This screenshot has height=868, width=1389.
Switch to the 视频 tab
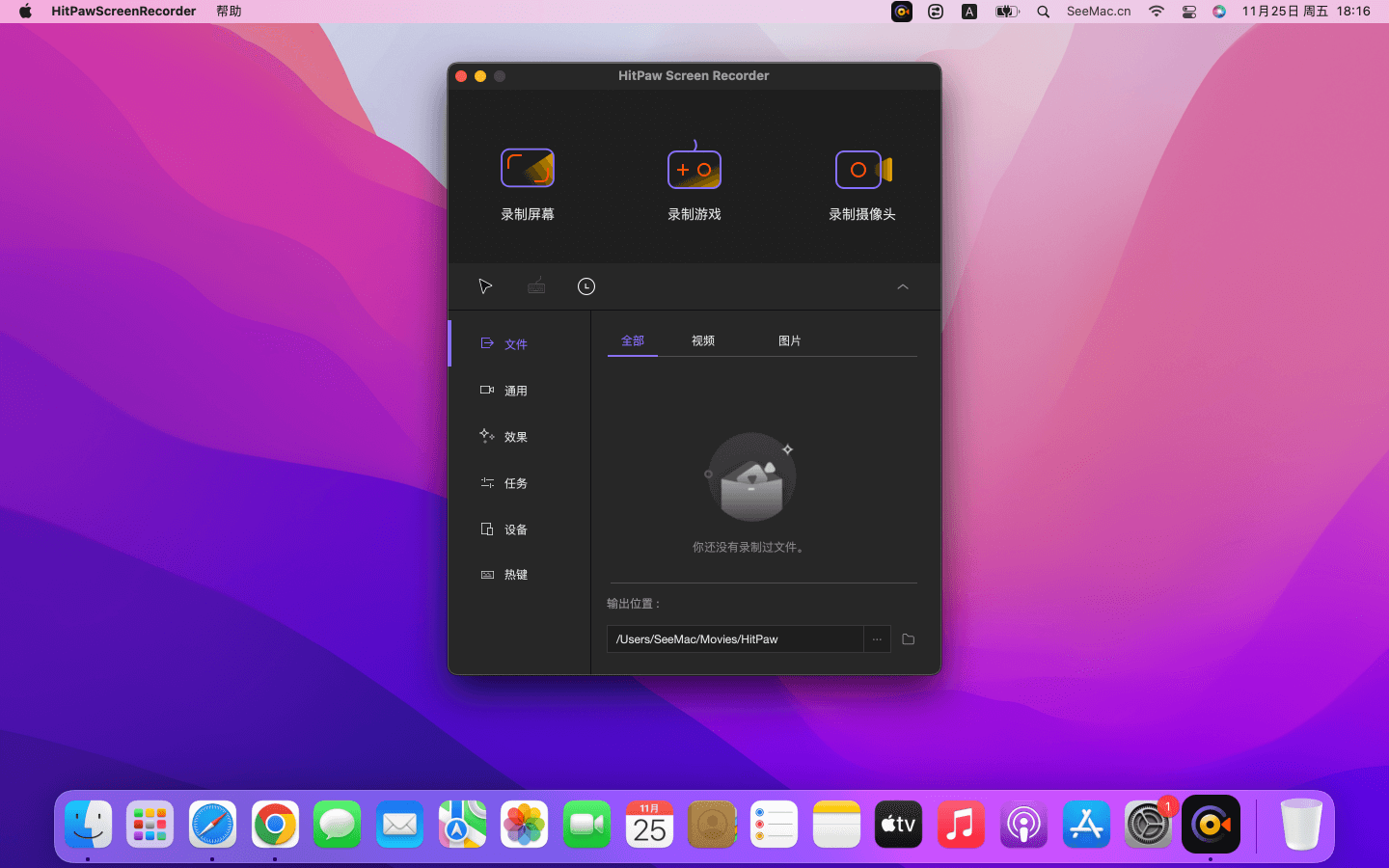point(703,340)
